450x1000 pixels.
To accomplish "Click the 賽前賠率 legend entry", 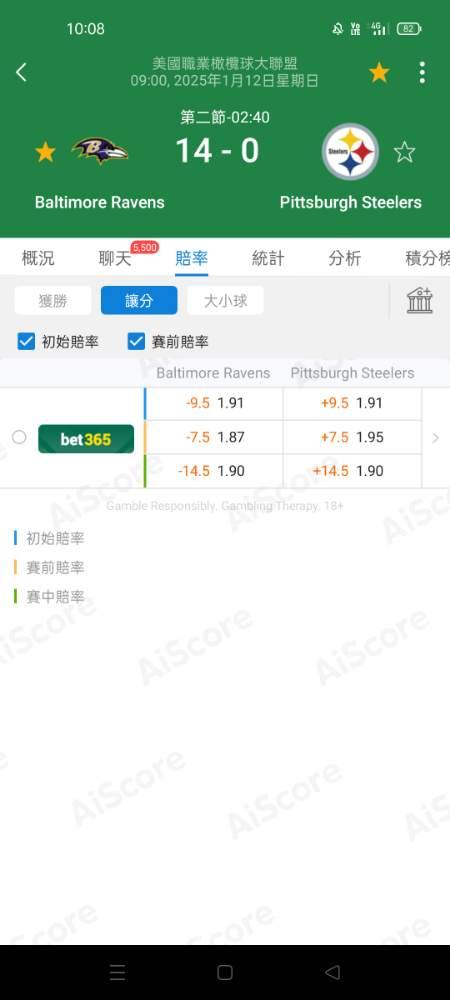I will [x=50, y=568].
